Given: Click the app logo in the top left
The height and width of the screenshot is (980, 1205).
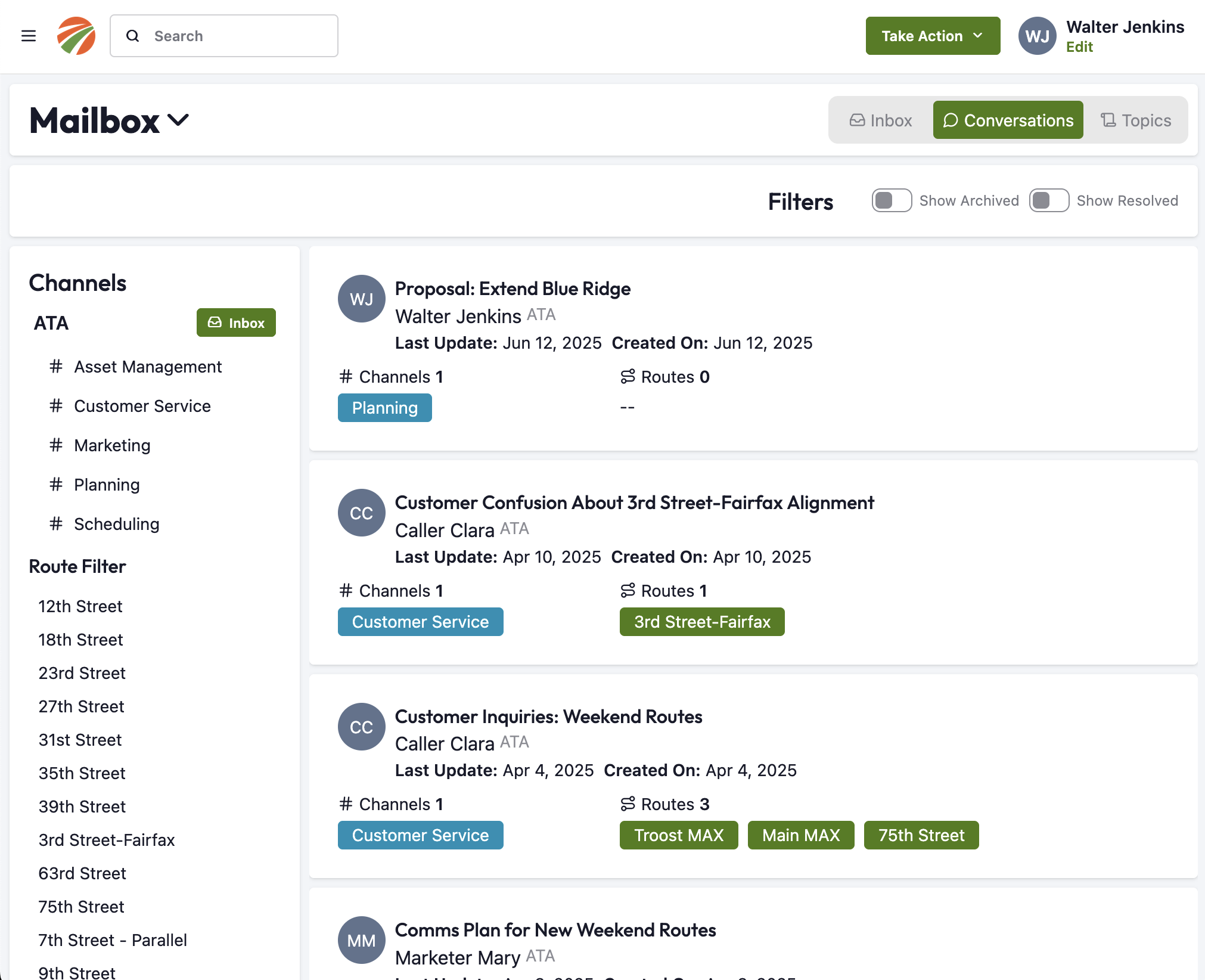Looking at the screenshot, I should 76,36.
